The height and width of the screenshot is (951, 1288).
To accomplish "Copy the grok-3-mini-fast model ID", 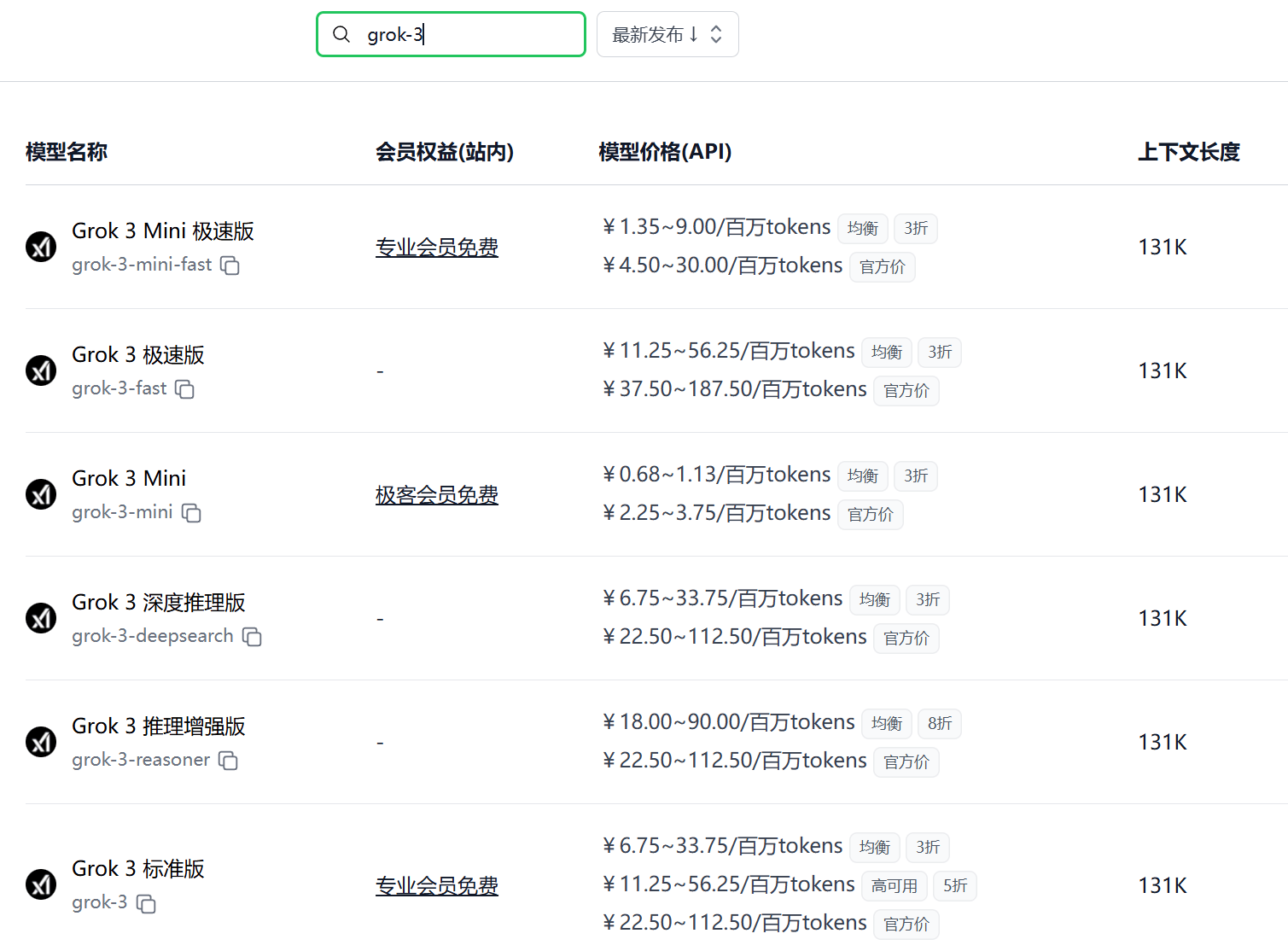I will [230, 265].
